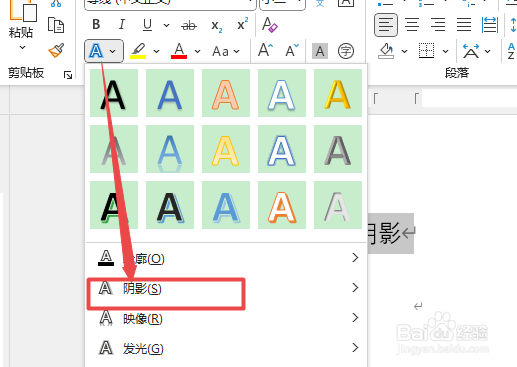Choose light gray text effect preset
The image size is (517, 367).
(x=338, y=205)
